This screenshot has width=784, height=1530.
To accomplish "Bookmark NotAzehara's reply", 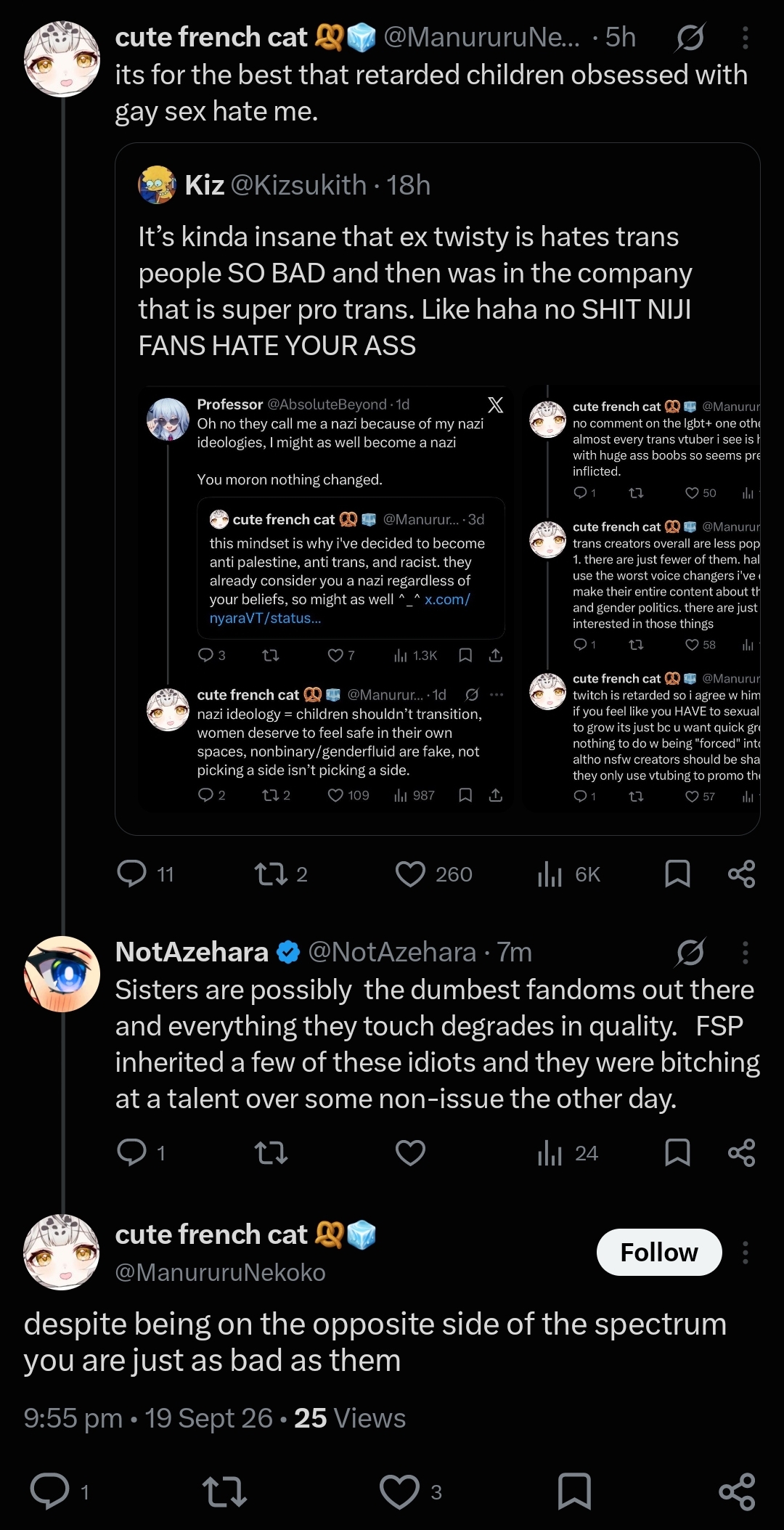I will point(677,1152).
